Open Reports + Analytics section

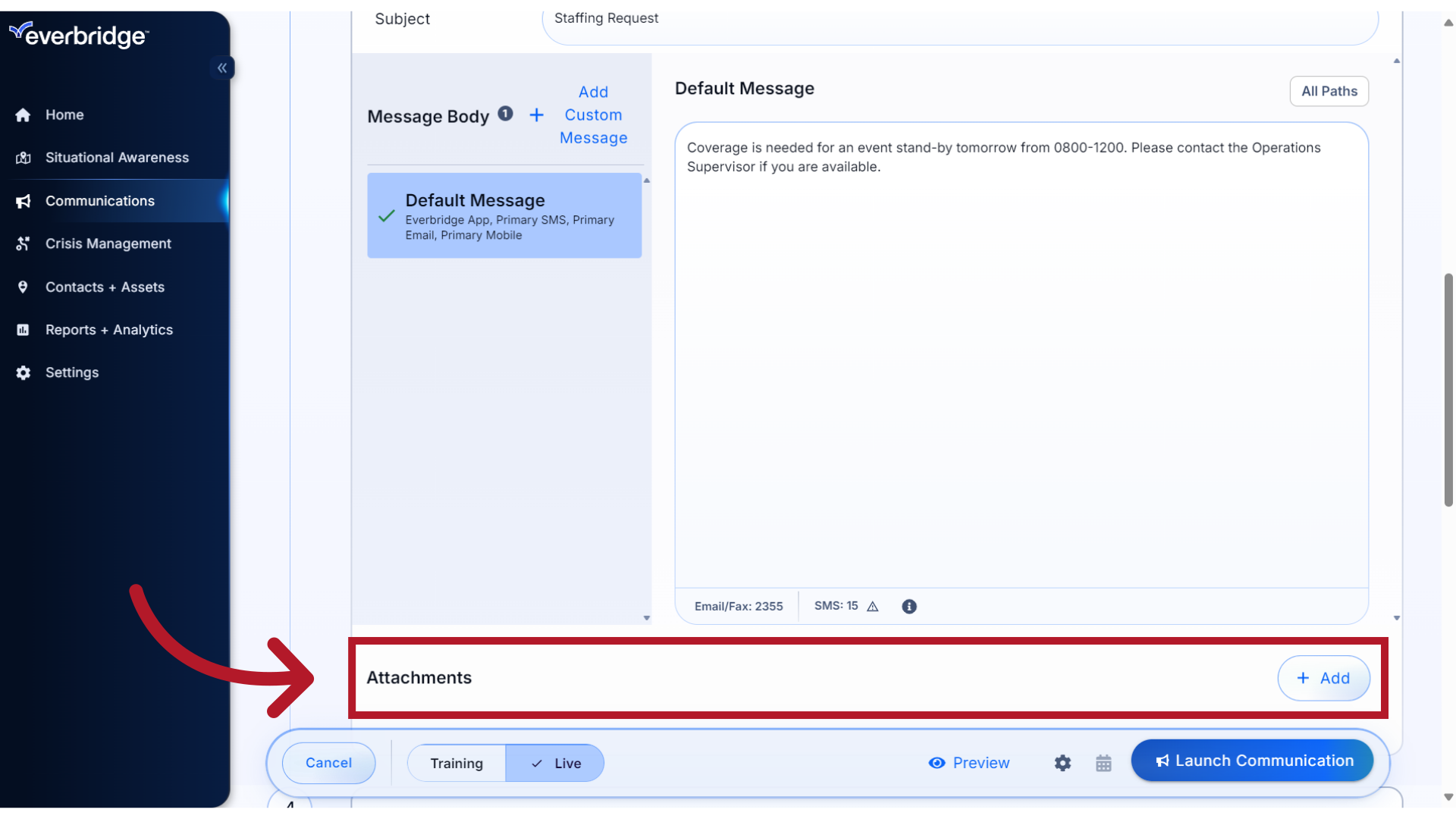click(x=108, y=329)
